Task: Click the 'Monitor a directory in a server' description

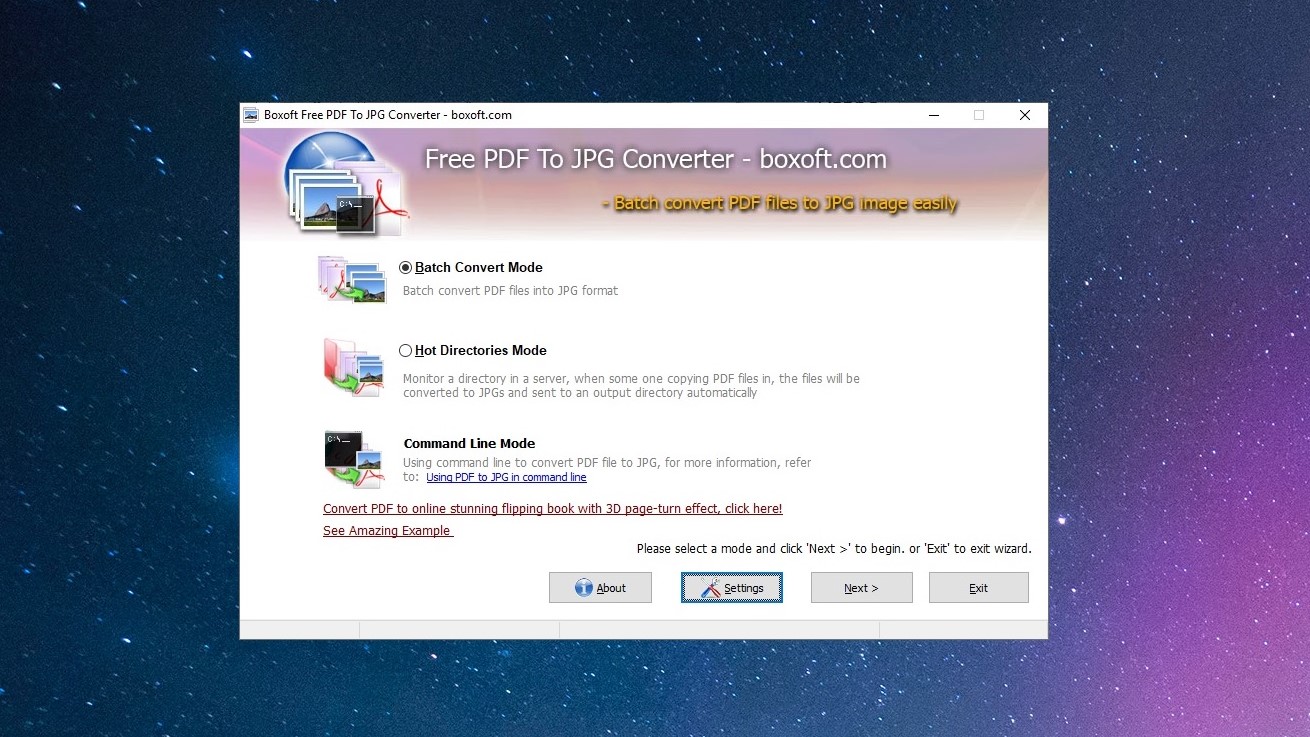Action: 631,386
